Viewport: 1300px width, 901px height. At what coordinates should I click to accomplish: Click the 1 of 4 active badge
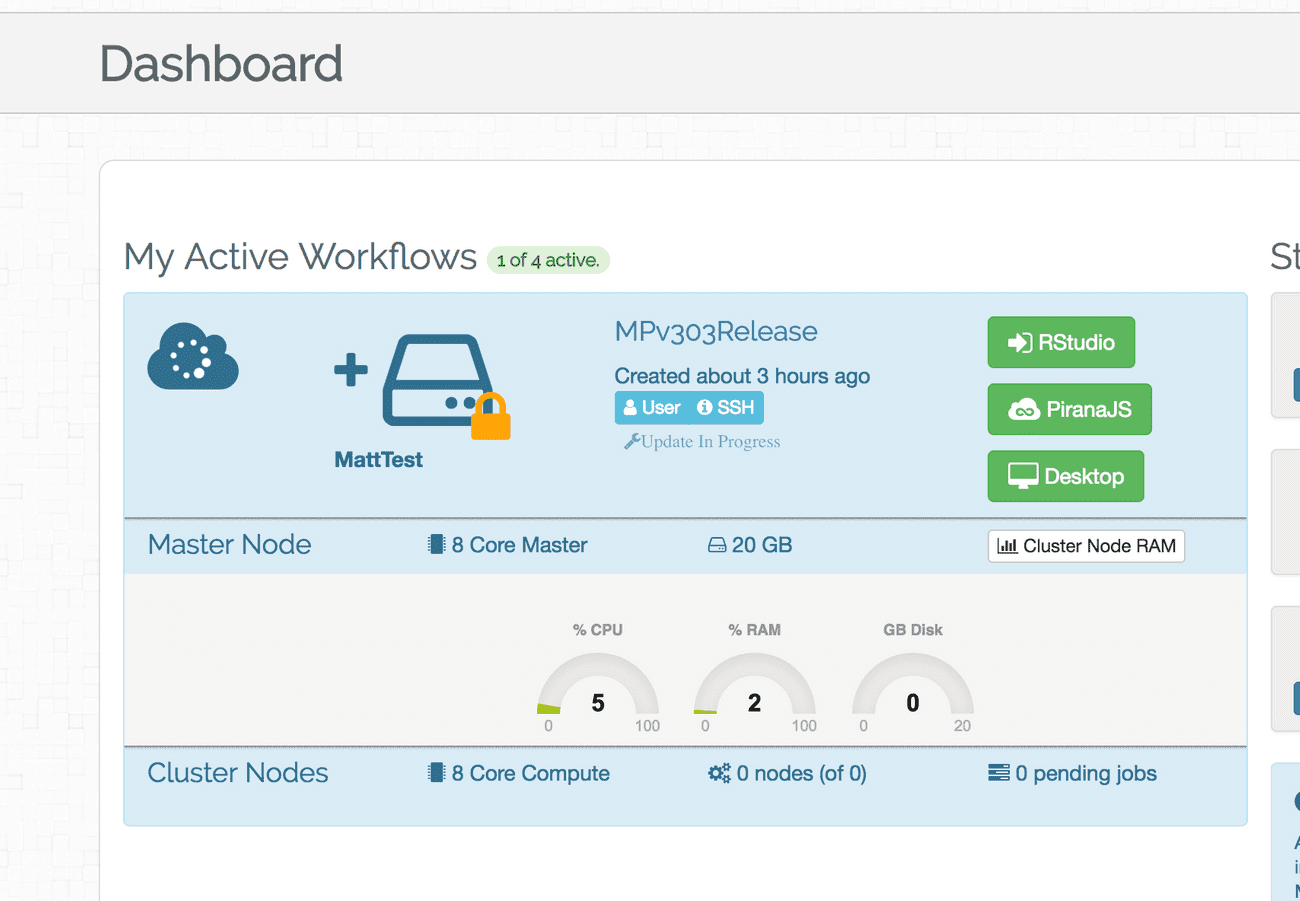(x=548, y=260)
